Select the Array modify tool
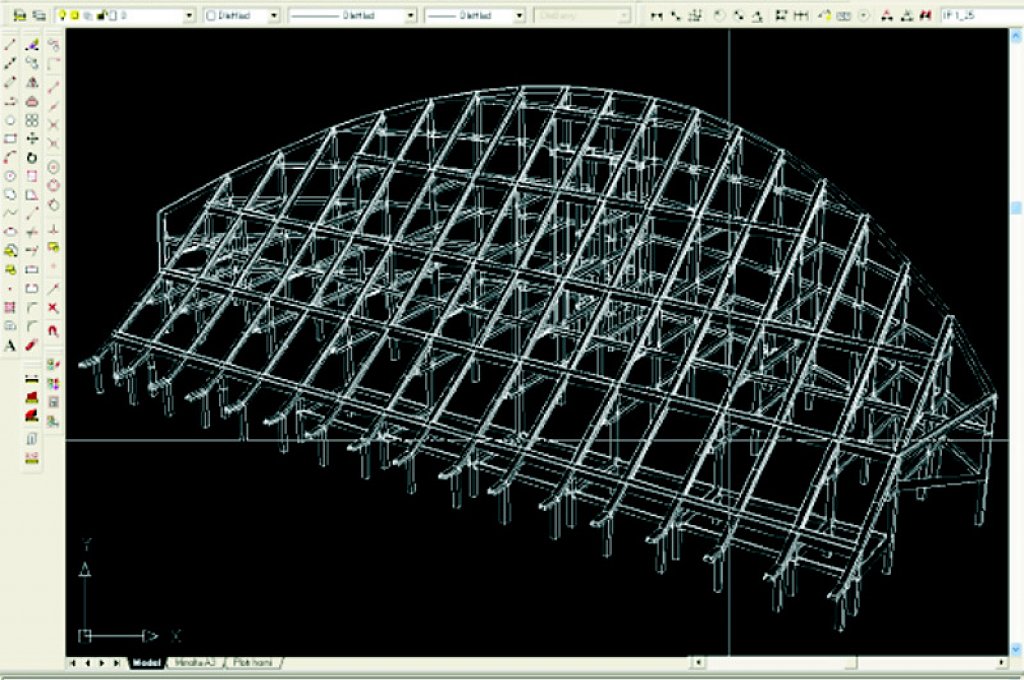Viewport: 1024px width, 680px height. (32, 120)
